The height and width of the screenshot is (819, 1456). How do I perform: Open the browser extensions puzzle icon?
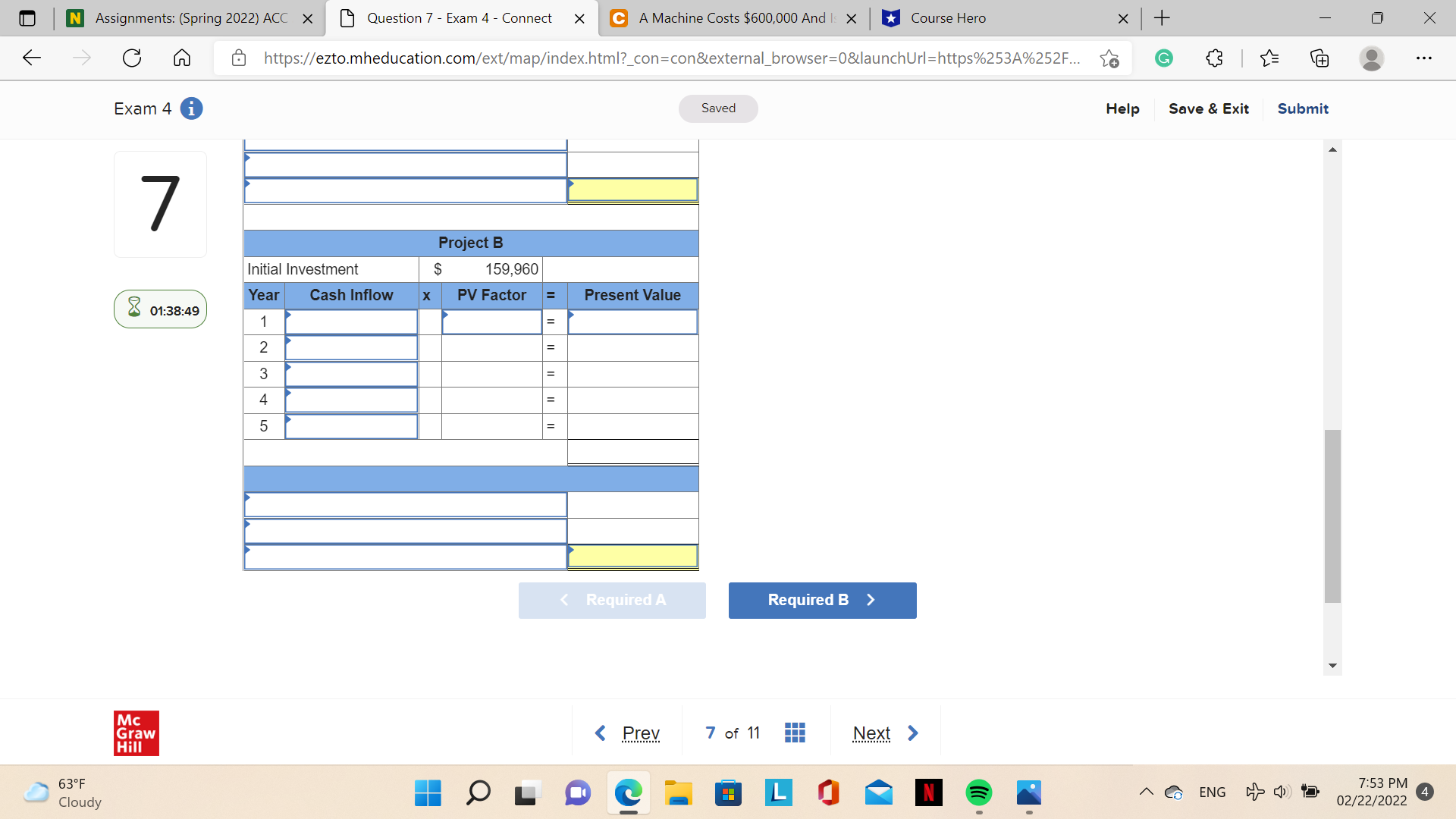click(1214, 58)
